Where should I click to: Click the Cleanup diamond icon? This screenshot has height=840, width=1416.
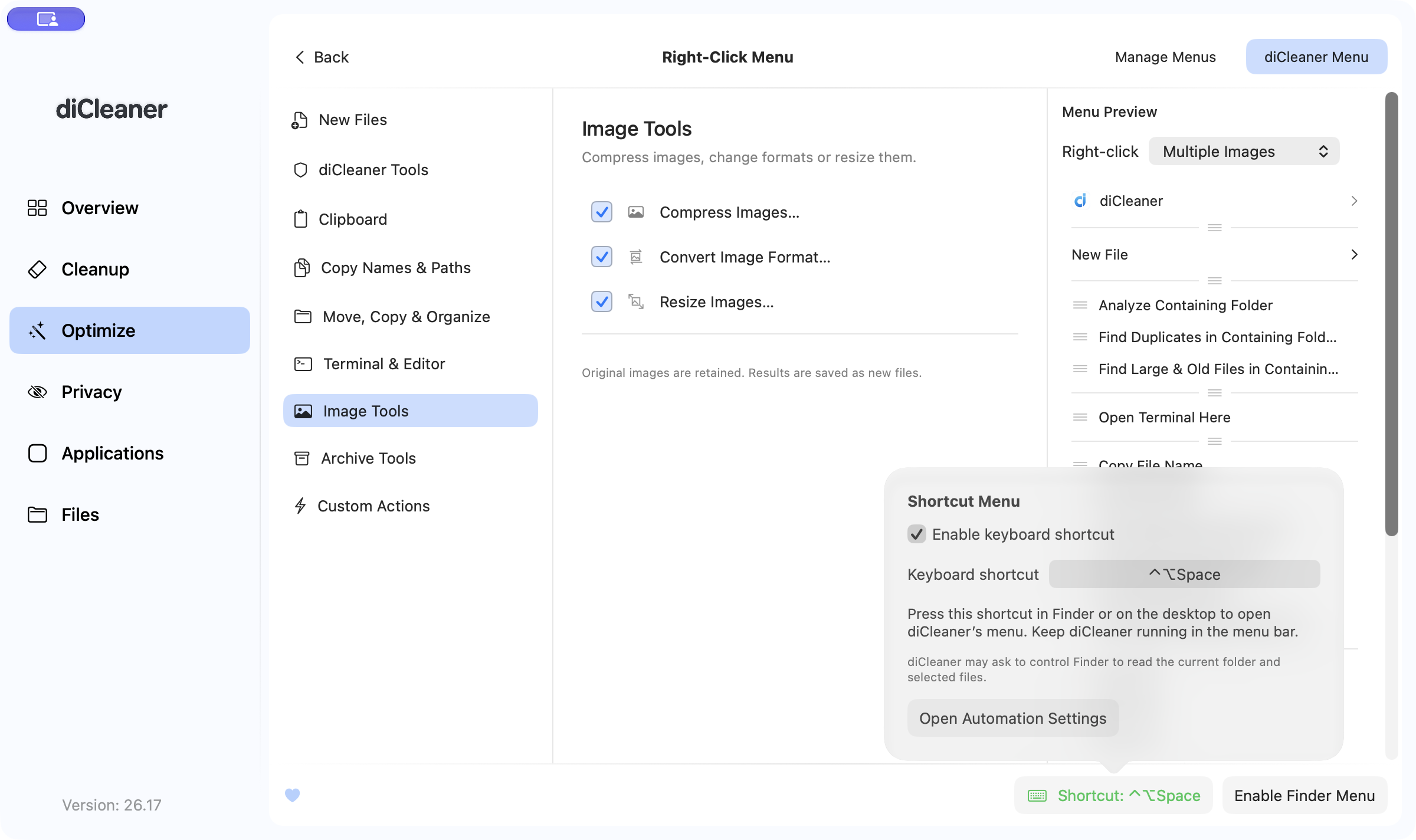click(37, 269)
